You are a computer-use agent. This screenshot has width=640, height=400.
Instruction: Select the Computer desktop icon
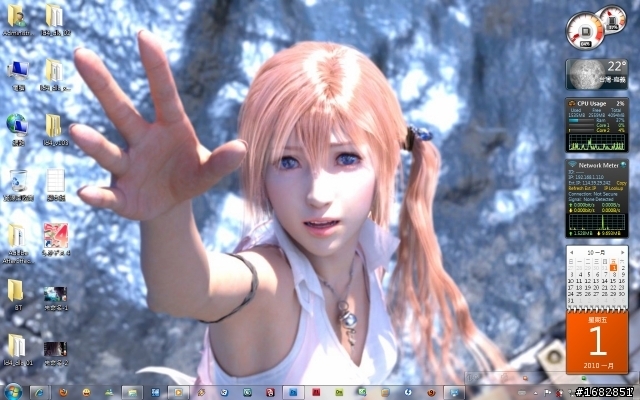[18, 76]
